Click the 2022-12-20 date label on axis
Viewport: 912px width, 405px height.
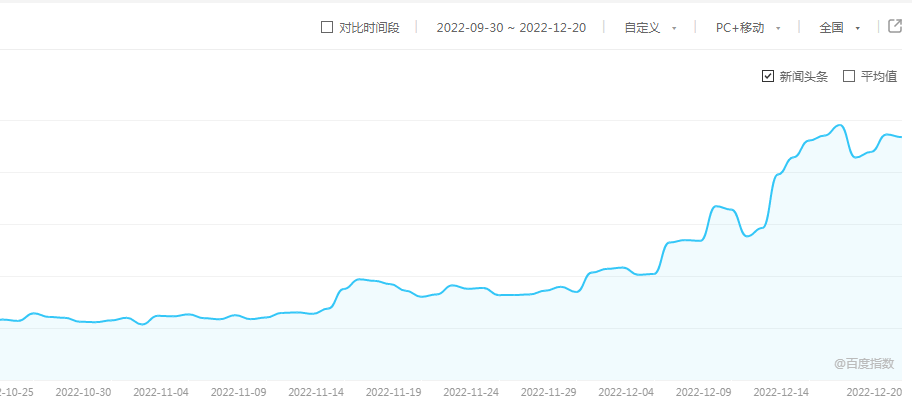875,392
